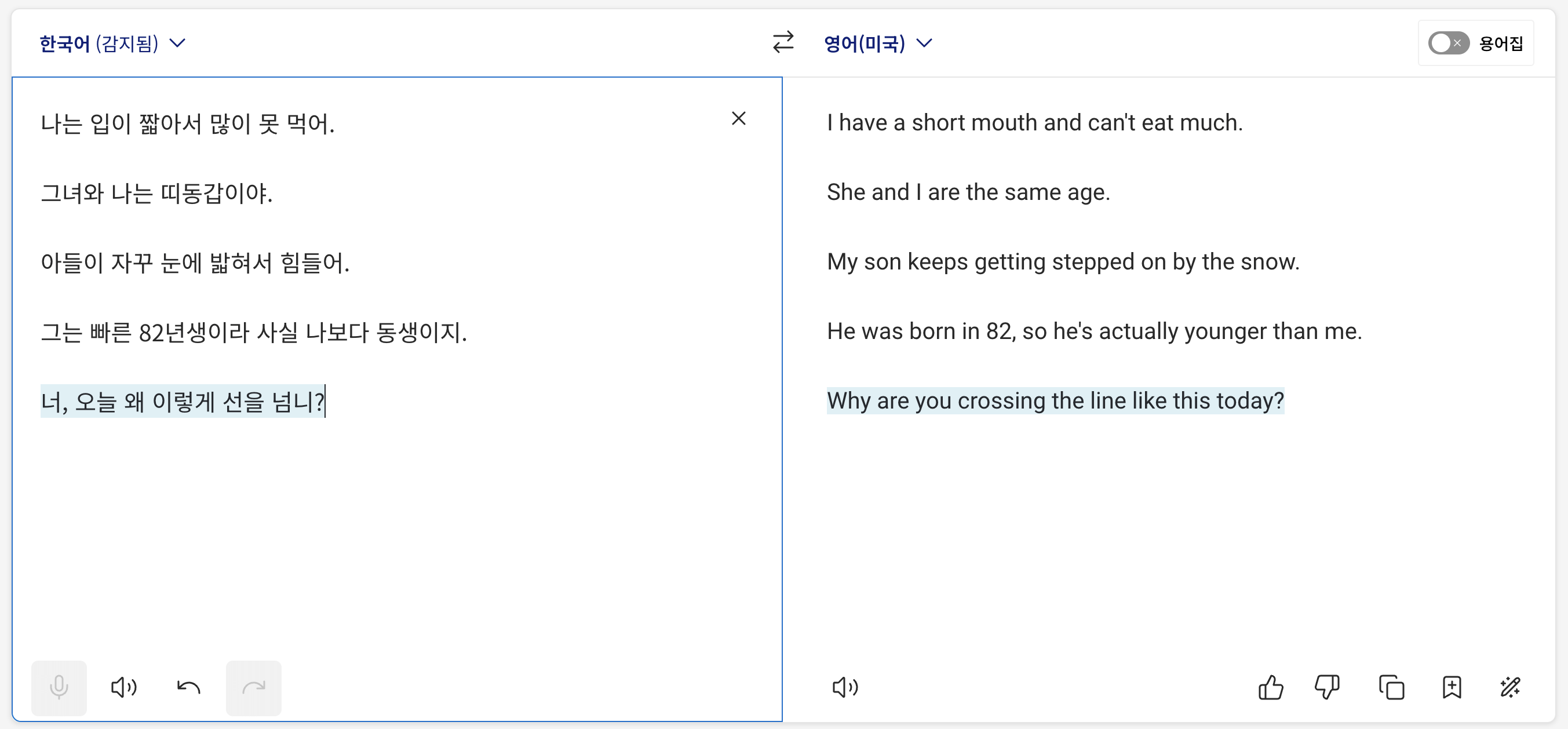1568x729 pixels.
Task: Click the Korean sentence about 선을 넘니
Action: coord(183,402)
